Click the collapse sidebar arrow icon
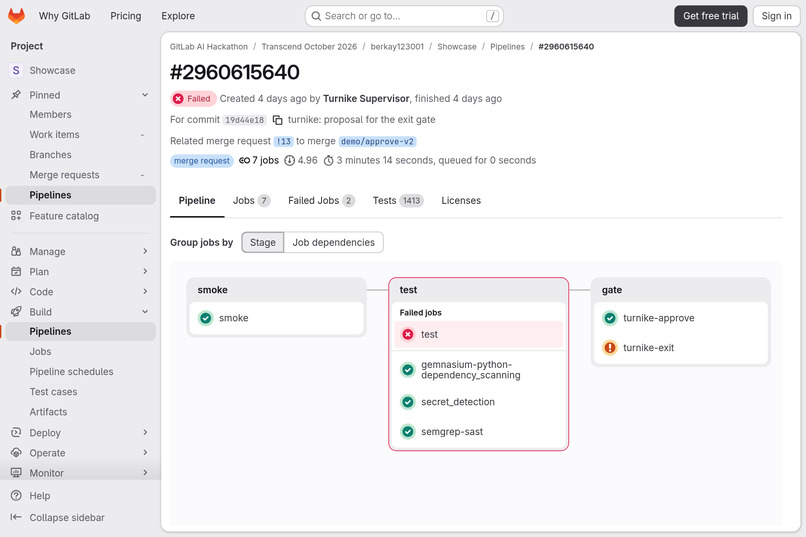Image resolution: width=806 pixels, height=537 pixels. click(x=16, y=517)
